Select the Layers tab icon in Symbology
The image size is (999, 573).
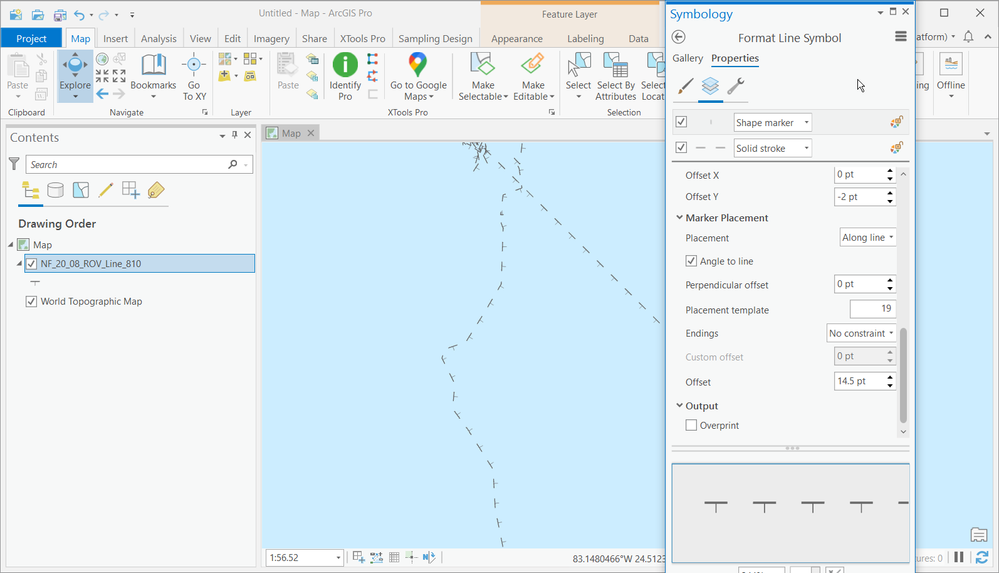(710, 85)
